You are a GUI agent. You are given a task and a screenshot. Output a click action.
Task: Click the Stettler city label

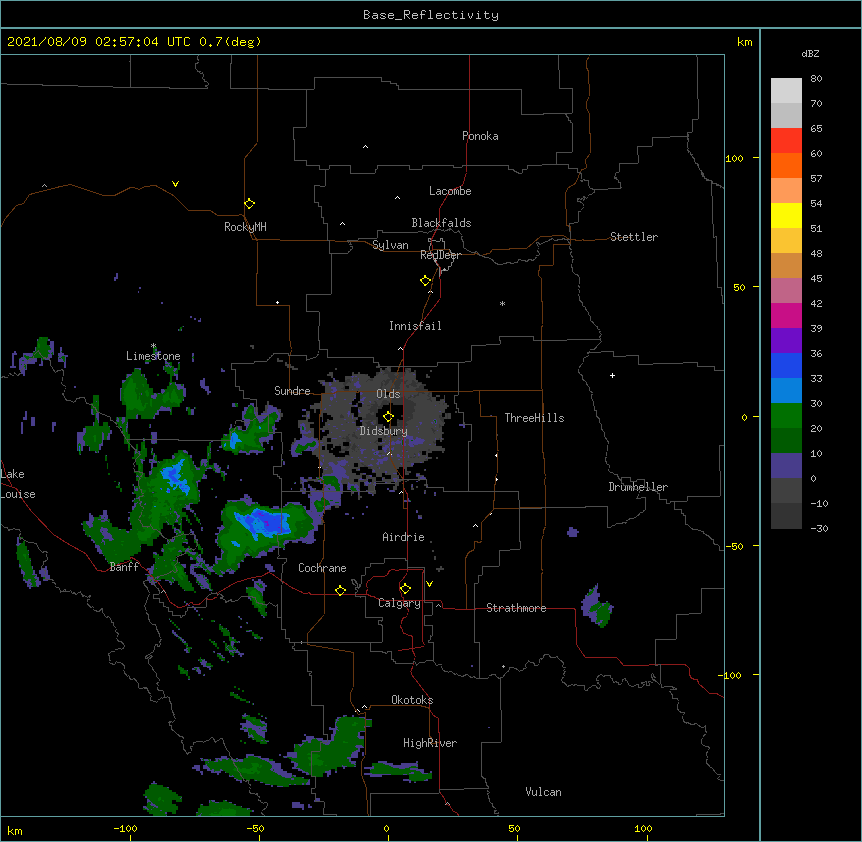633,237
